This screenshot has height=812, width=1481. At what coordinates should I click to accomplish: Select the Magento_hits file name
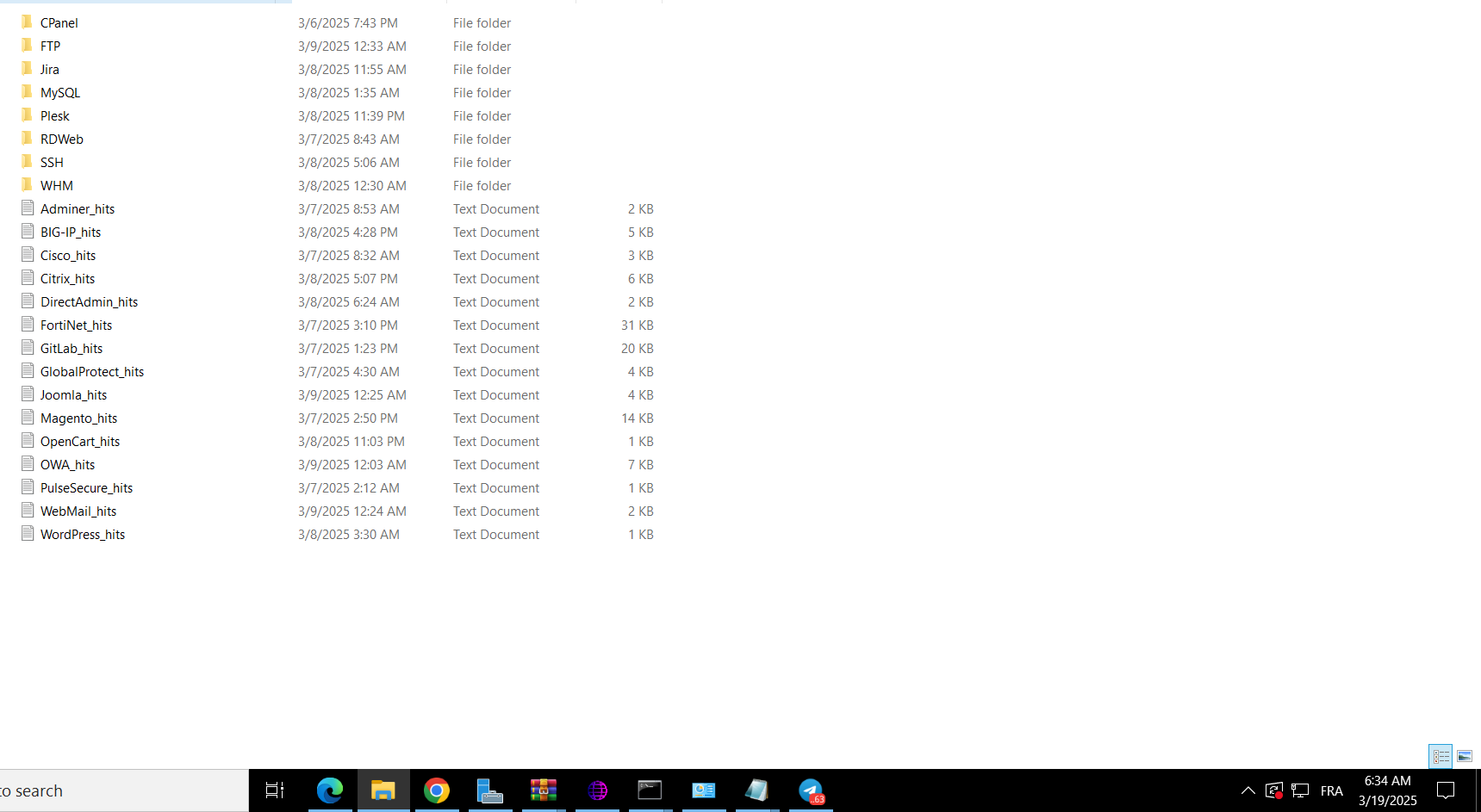point(78,418)
